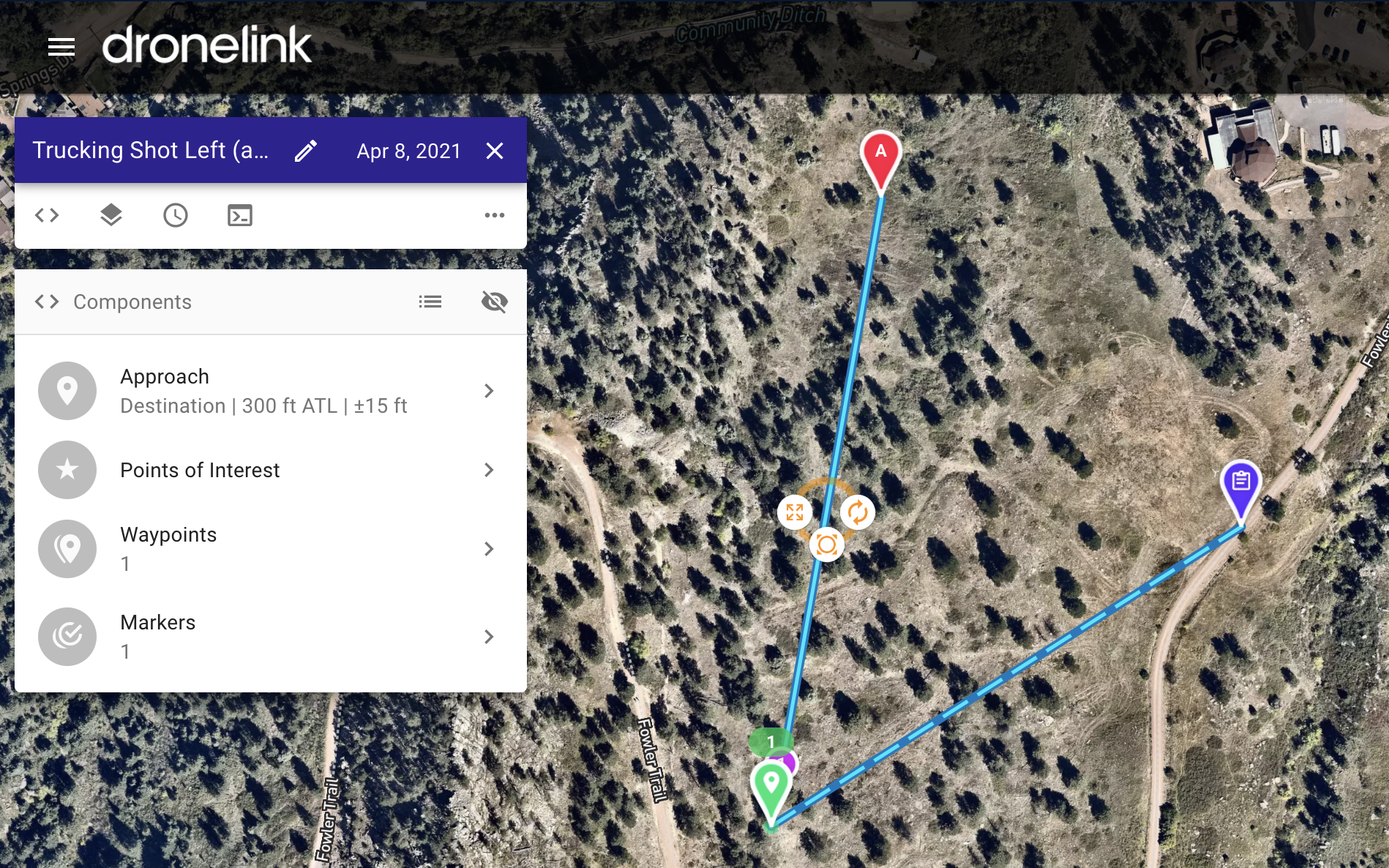The image size is (1389, 868).
Task: Click the Apr 8, 2021 date
Action: pyautogui.click(x=409, y=151)
